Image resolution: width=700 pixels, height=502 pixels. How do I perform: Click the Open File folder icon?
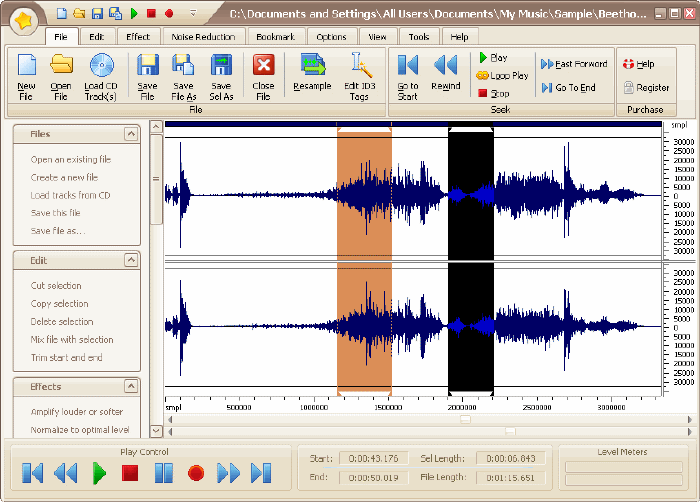click(x=61, y=64)
